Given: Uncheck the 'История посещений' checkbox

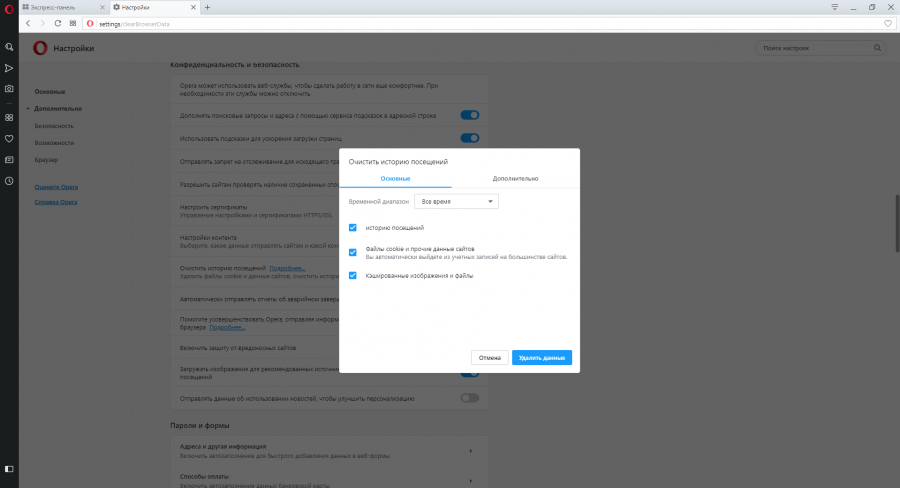Looking at the screenshot, I should click(x=353, y=227).
